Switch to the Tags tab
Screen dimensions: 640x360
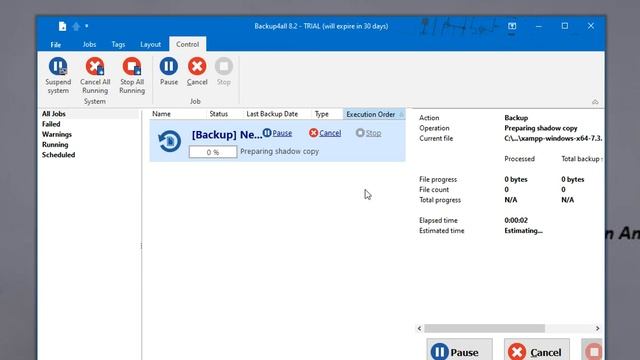(x=118, y=44)
